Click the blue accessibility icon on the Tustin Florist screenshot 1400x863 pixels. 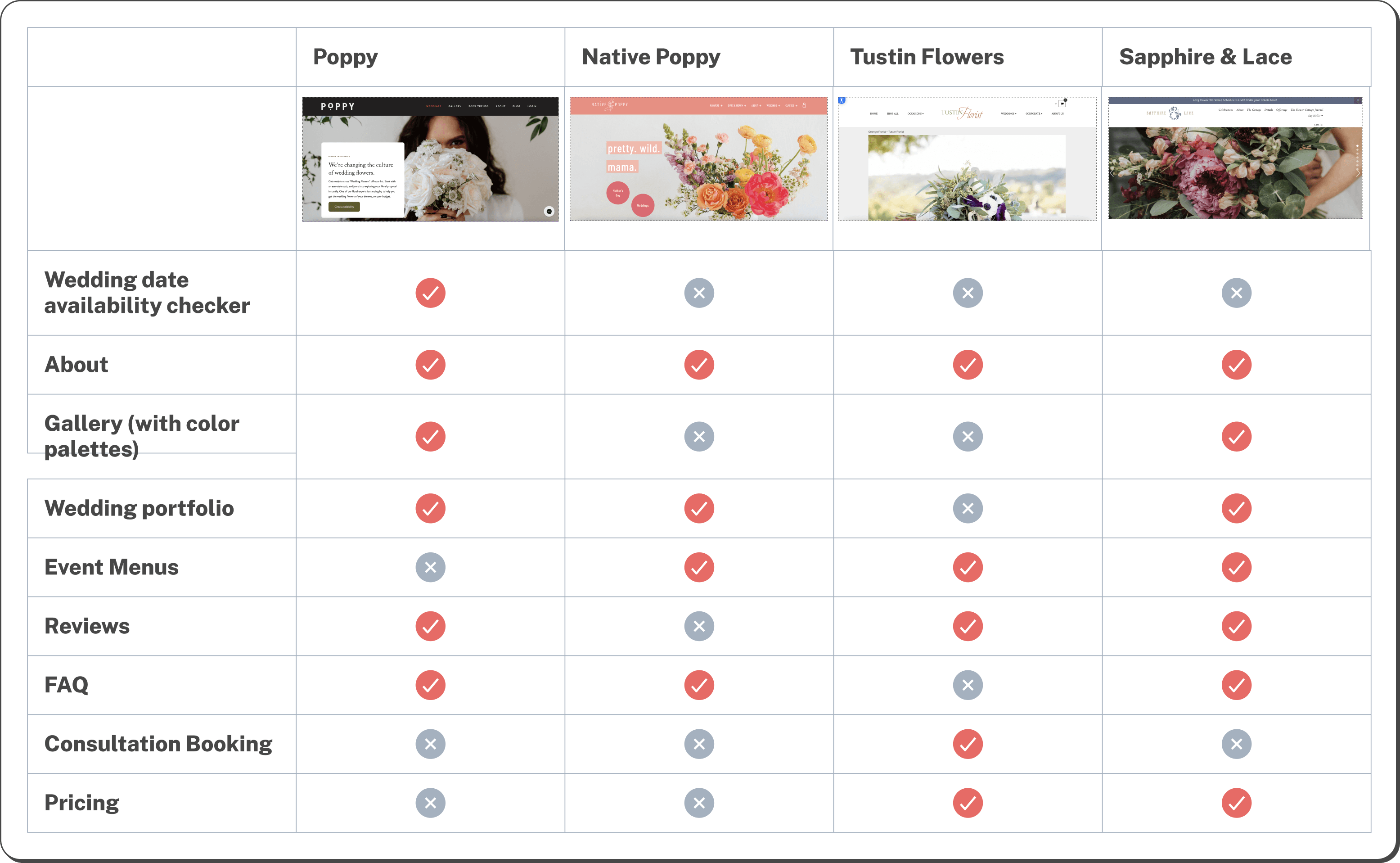point(842,100)
